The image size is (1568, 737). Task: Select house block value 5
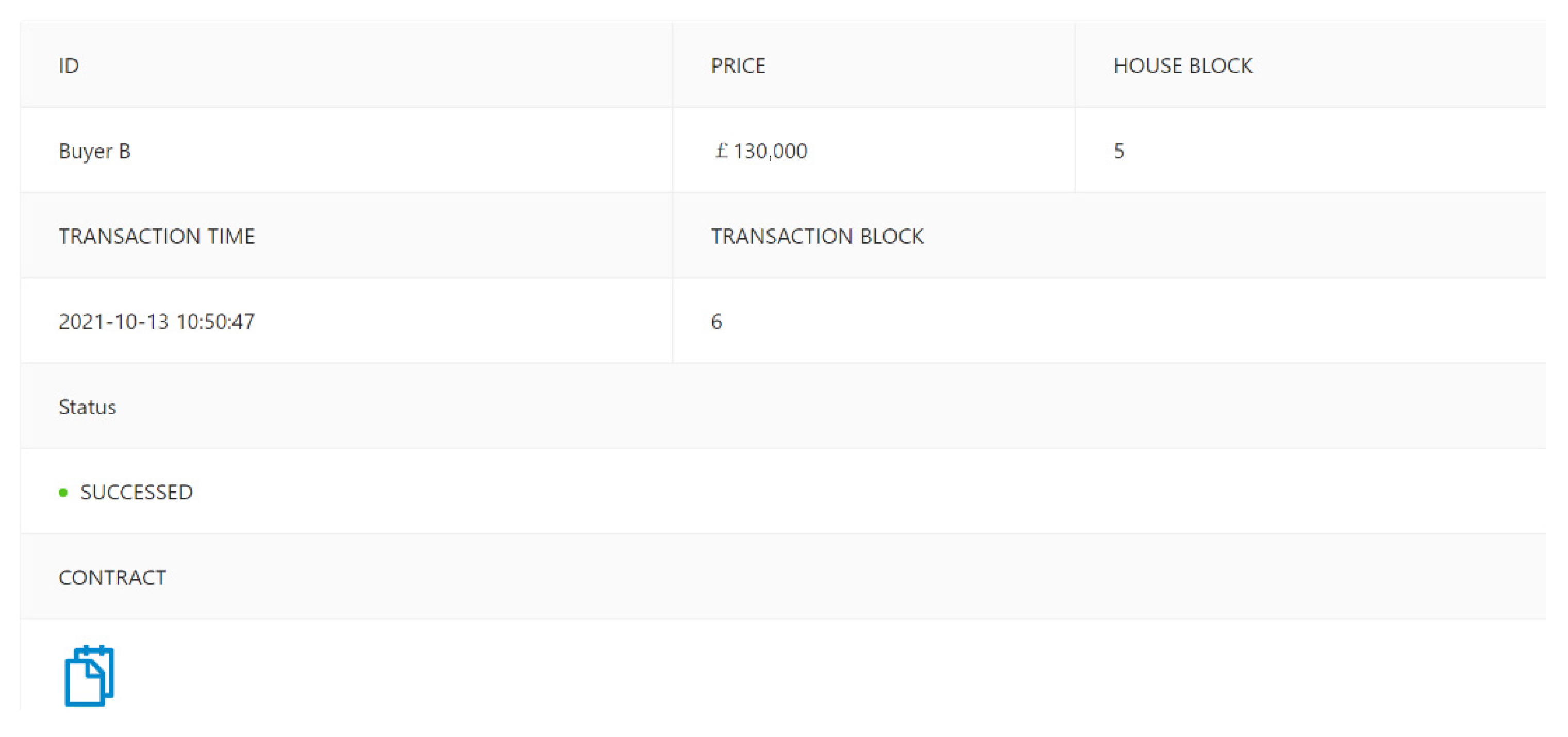1119,150
